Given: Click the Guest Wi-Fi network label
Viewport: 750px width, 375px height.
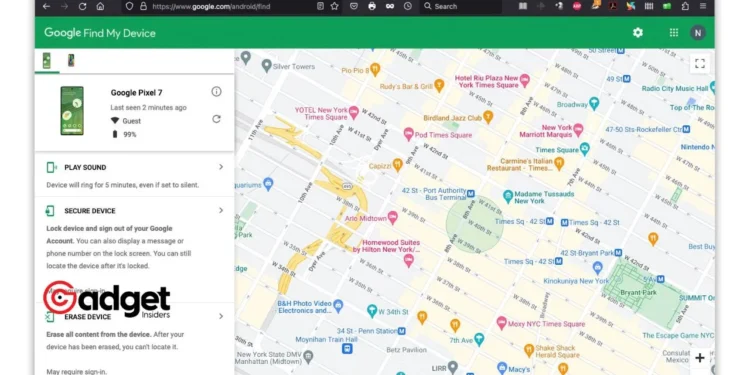Looking at the screenshot, I should (132, 121).
